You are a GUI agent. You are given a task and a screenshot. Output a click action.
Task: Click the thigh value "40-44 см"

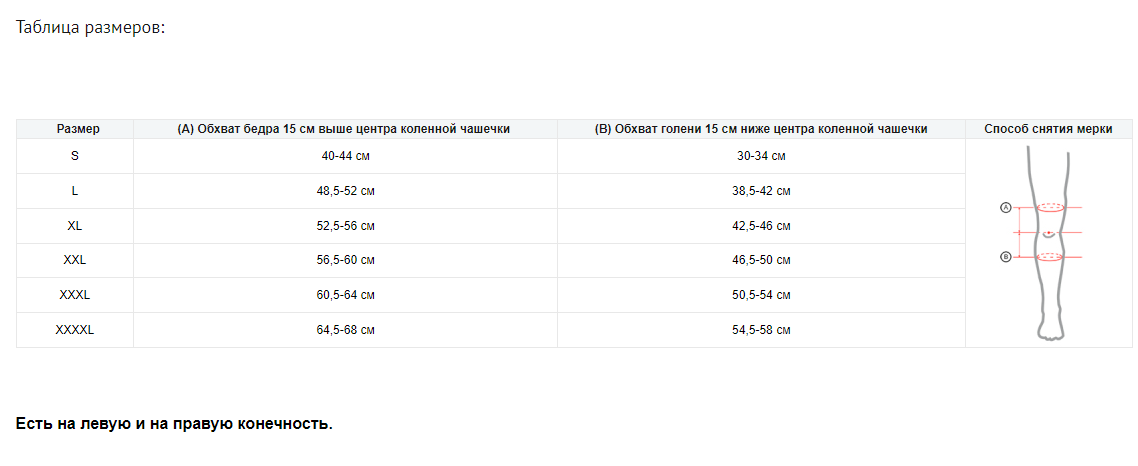tap(345, 156)
